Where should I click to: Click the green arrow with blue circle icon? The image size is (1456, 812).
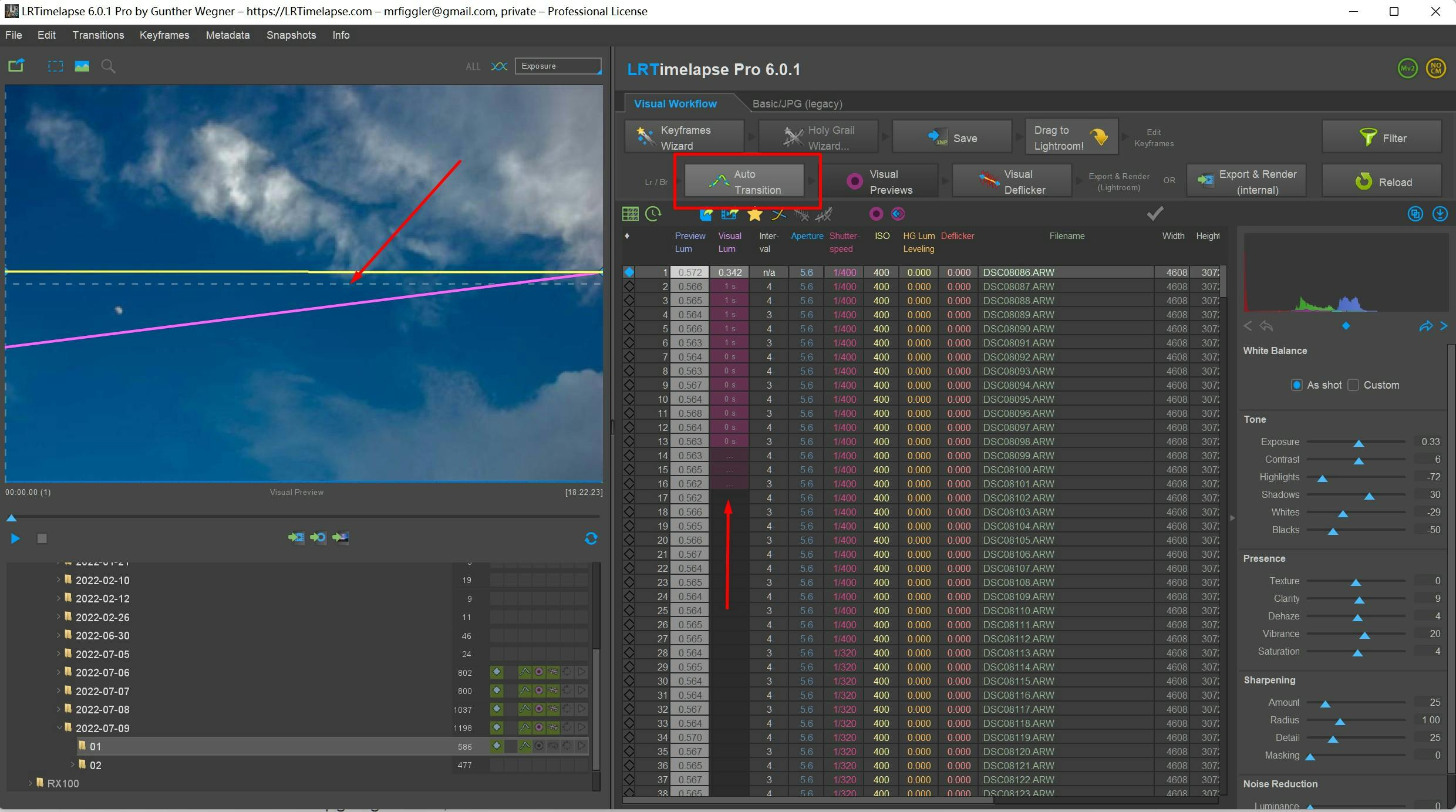click(318, 538)
